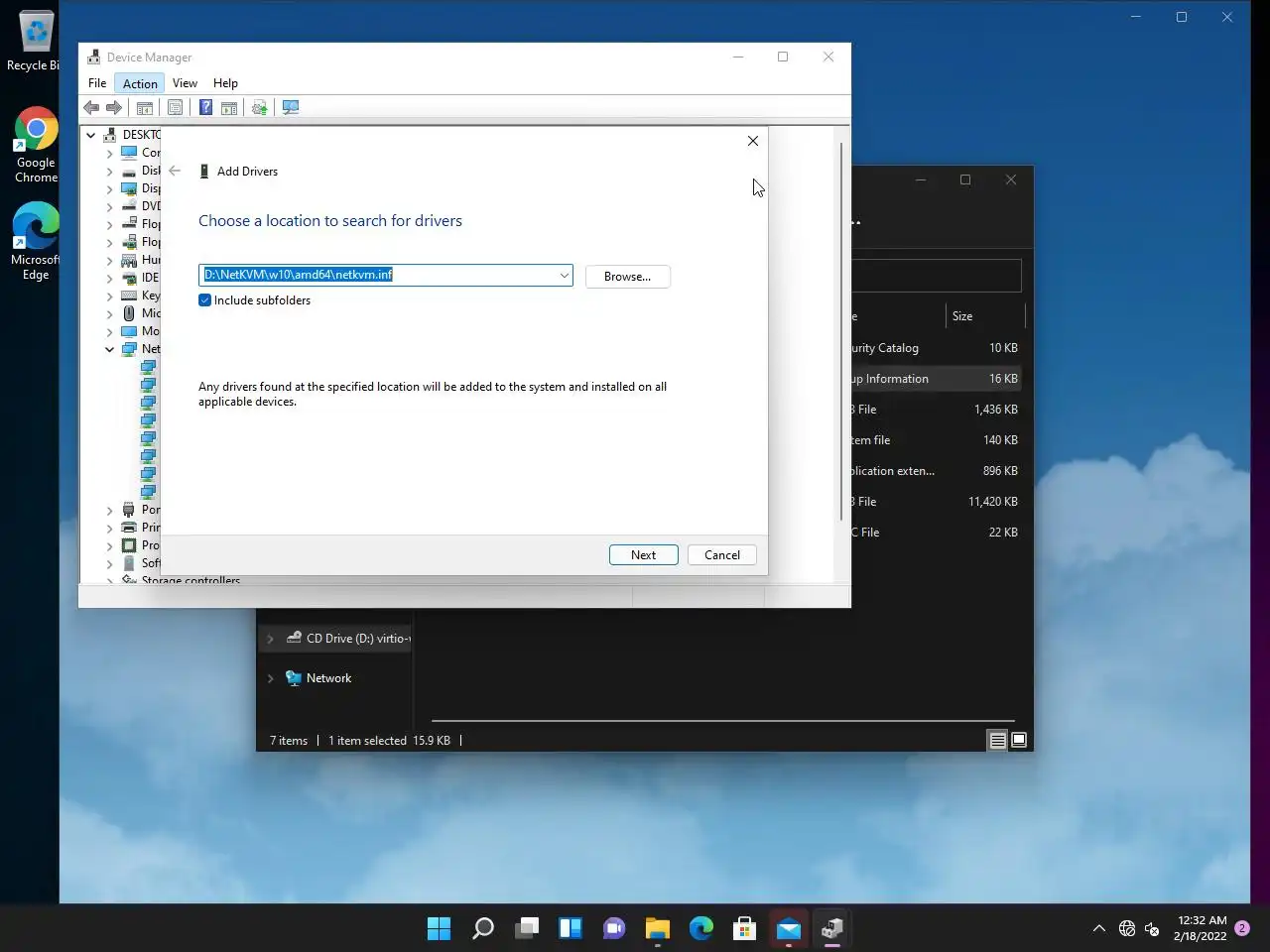Select the Setup Information 16 KB row
Screen dimensions: 1270x952
[938, 379]
